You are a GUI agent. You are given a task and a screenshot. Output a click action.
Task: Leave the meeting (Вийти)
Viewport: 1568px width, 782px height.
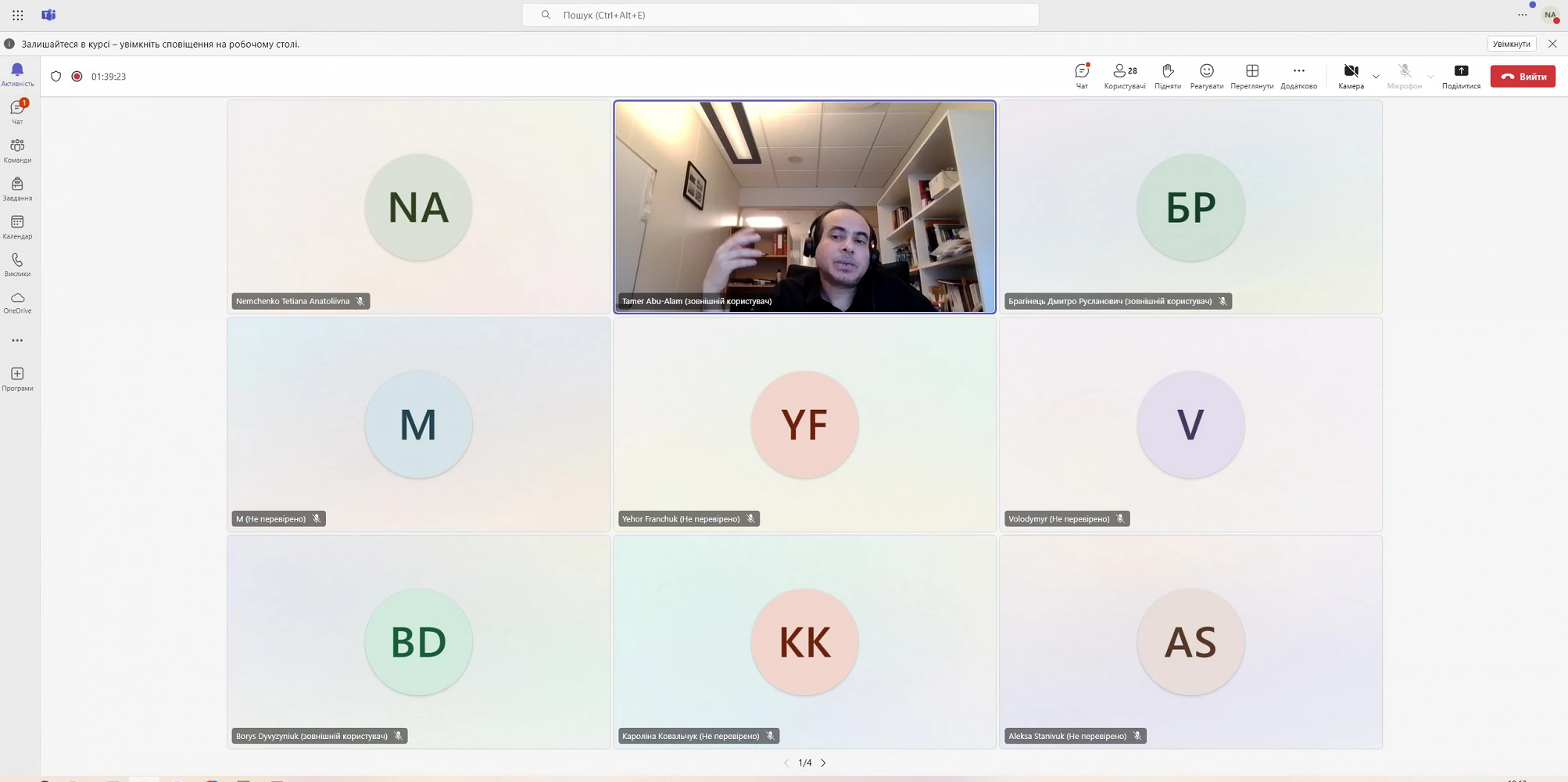pos(1523,77)
